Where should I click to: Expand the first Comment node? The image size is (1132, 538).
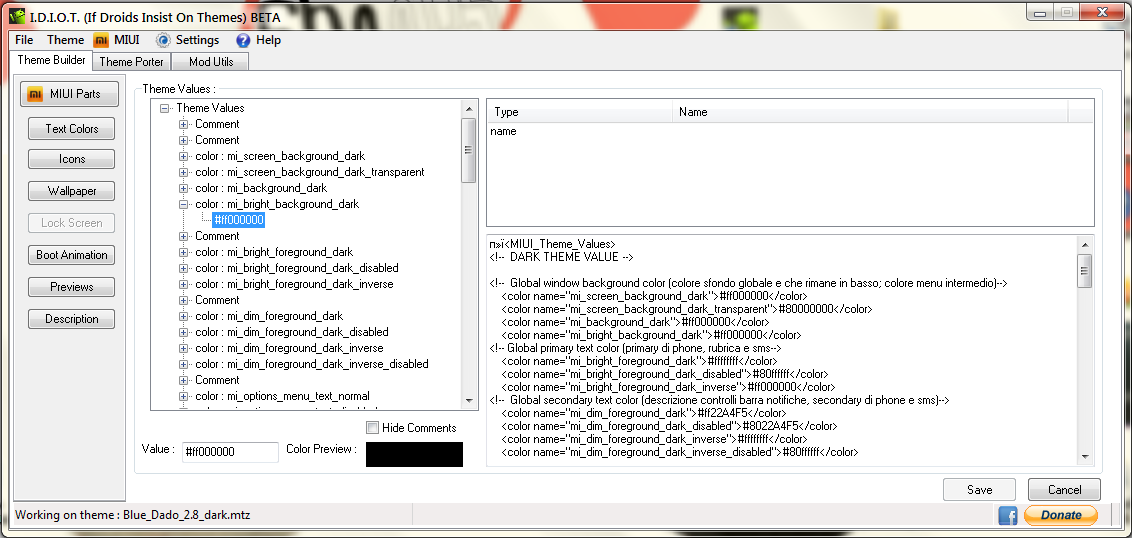click(183, 124)
